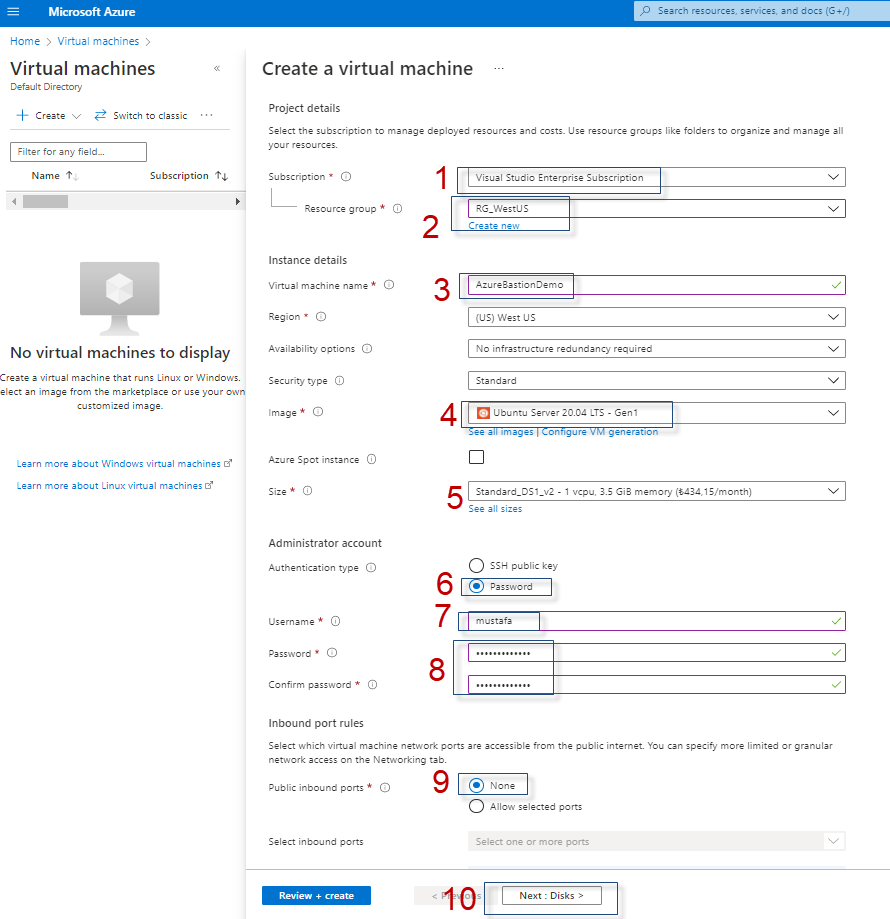Show info tooltip for Confirm password
This screenshot has height=919, width=890.
click(x=372, y=684)
